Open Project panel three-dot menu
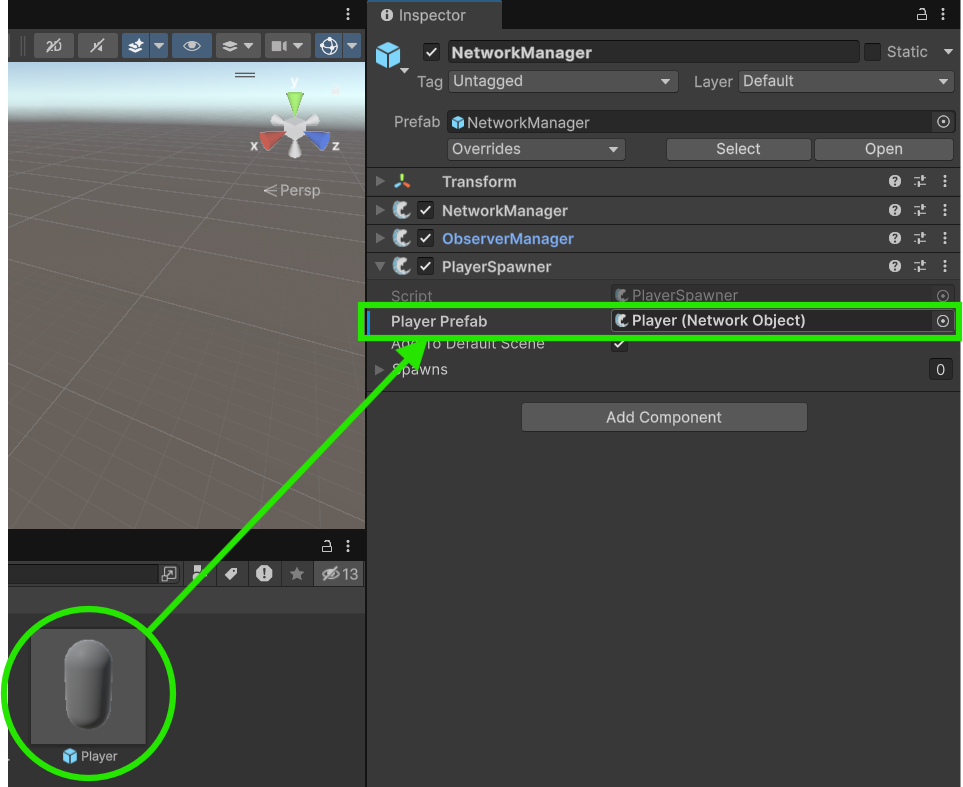The image size is (963, 787). click(348, 546)
